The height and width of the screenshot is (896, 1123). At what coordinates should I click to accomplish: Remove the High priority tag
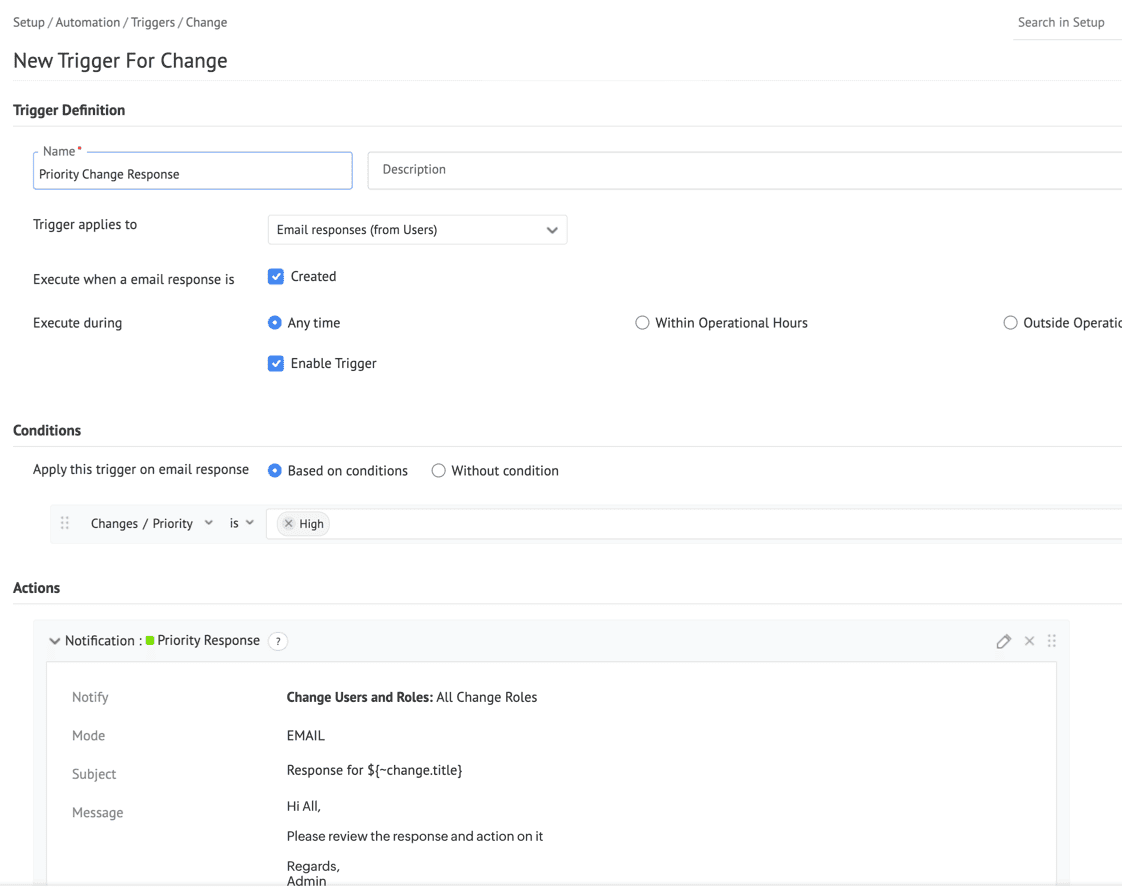289,524
